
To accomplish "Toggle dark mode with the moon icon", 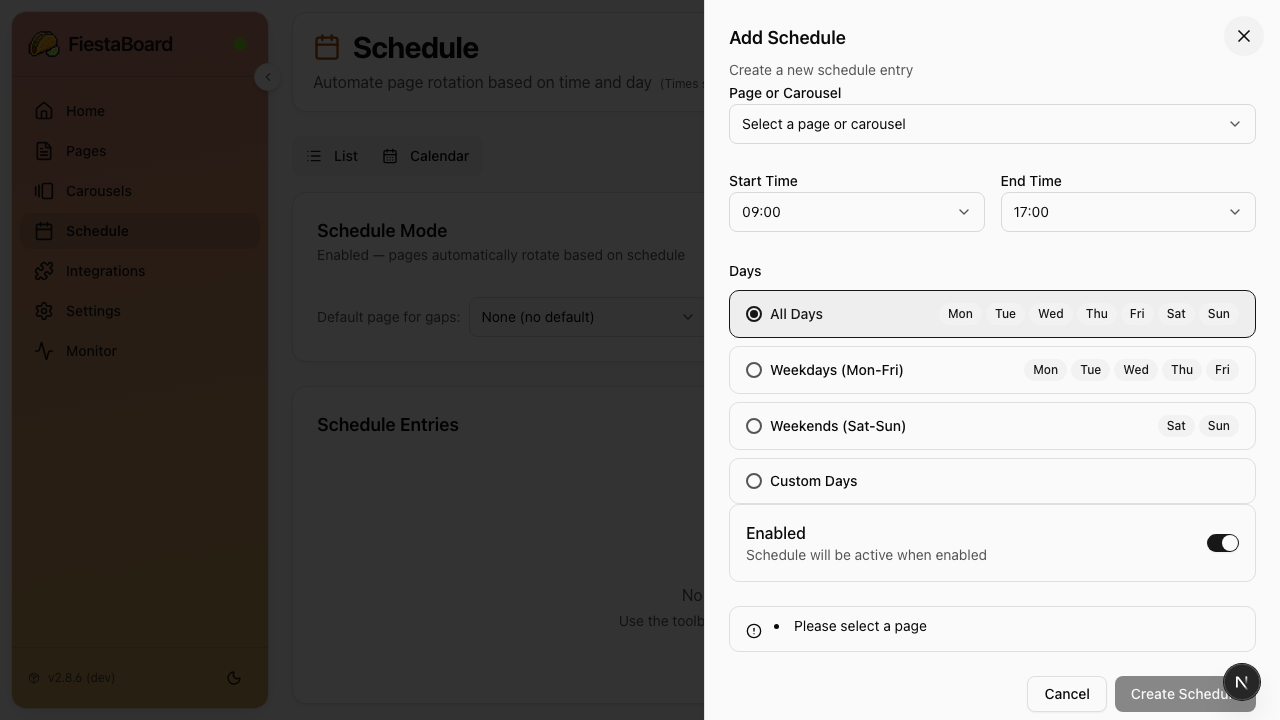I will (234, 678).
